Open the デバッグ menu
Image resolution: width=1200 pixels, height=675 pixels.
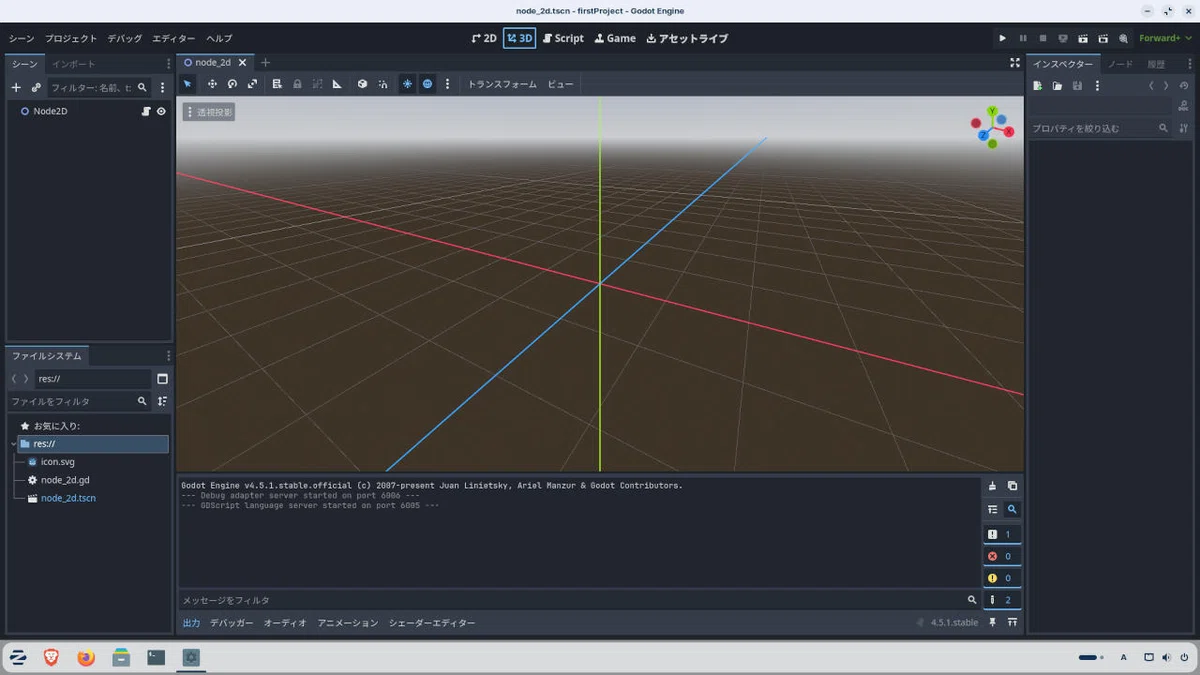(x=125, y=38)
